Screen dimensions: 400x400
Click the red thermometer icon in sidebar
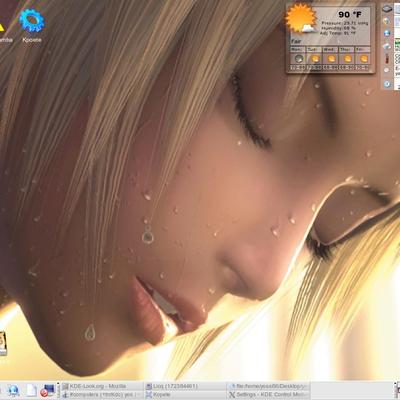(x=387, y=59)
